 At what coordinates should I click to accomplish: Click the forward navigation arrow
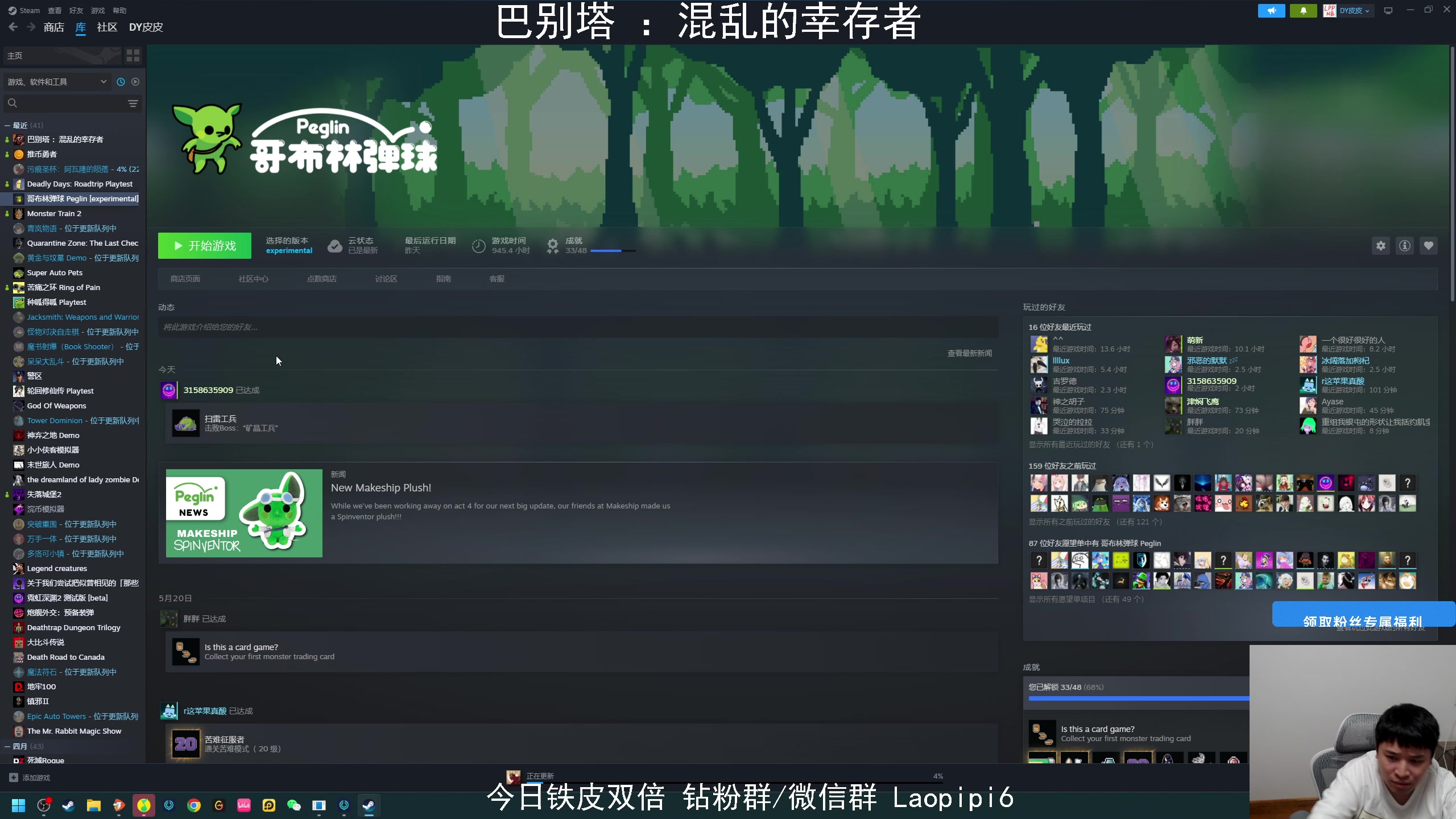[31, 27]
